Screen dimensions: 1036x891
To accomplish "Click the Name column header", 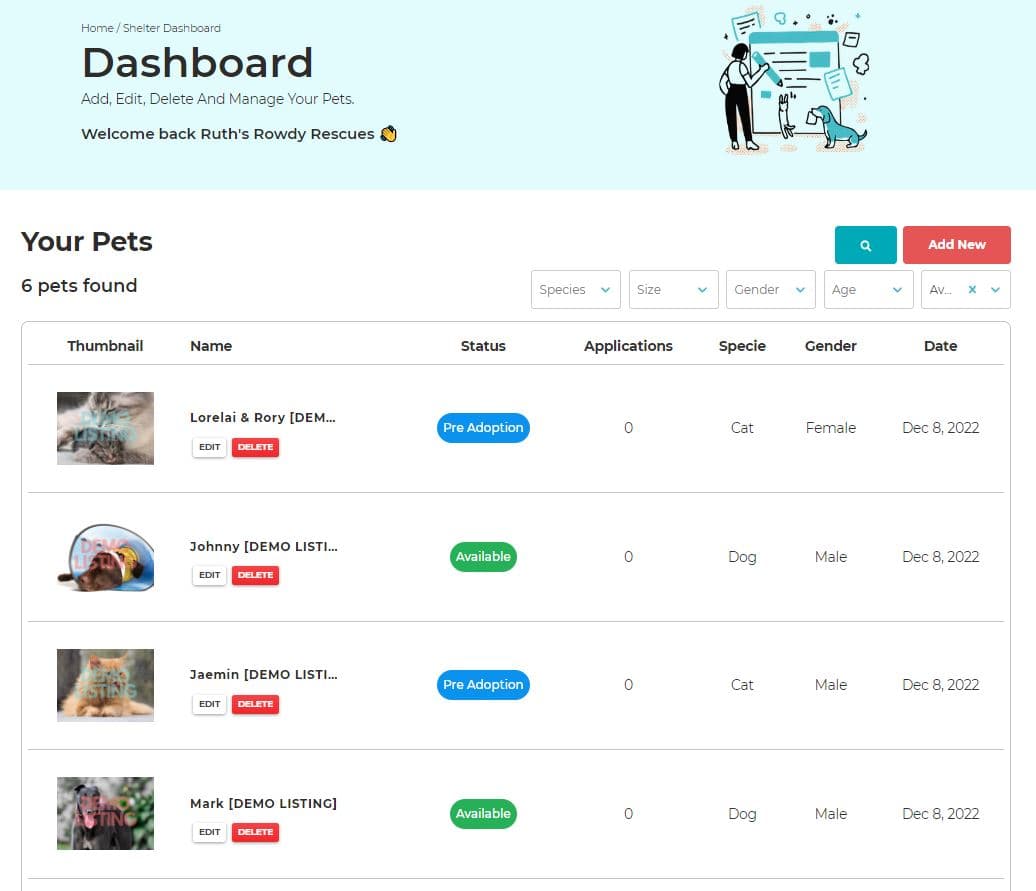I will tap(210, 345).
